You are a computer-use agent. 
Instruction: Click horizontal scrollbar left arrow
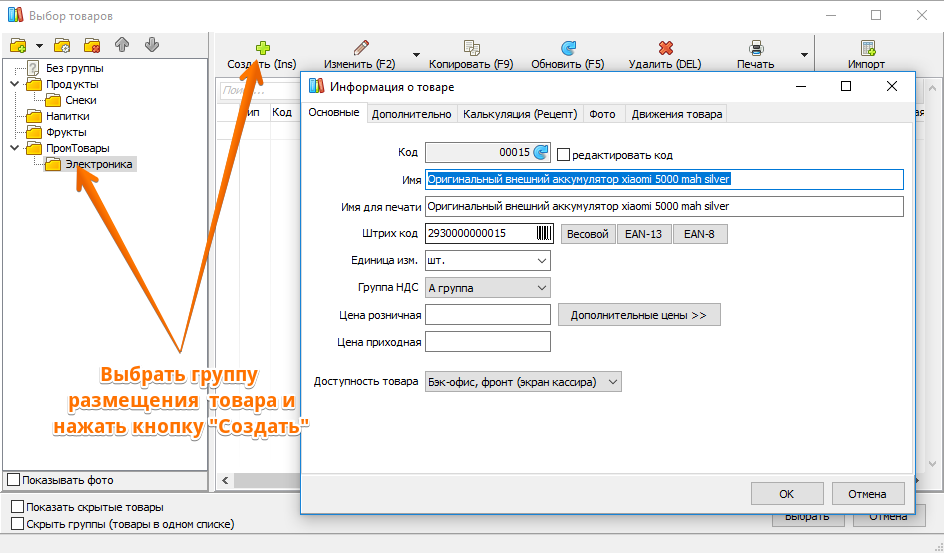tap(225, 480)
